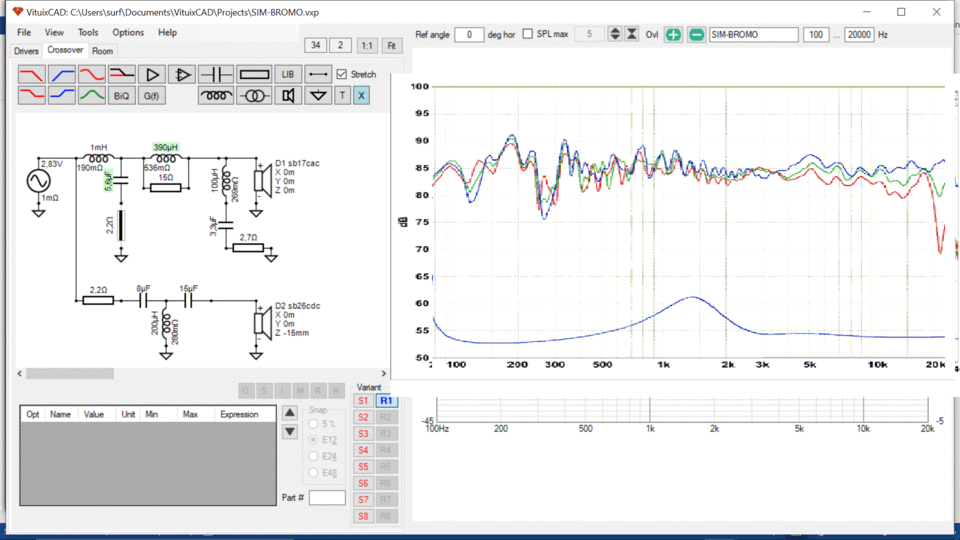The width and height of the screenshot is (960, 540).
Task: Select variant S8
Action: click(x=363, y=516)
